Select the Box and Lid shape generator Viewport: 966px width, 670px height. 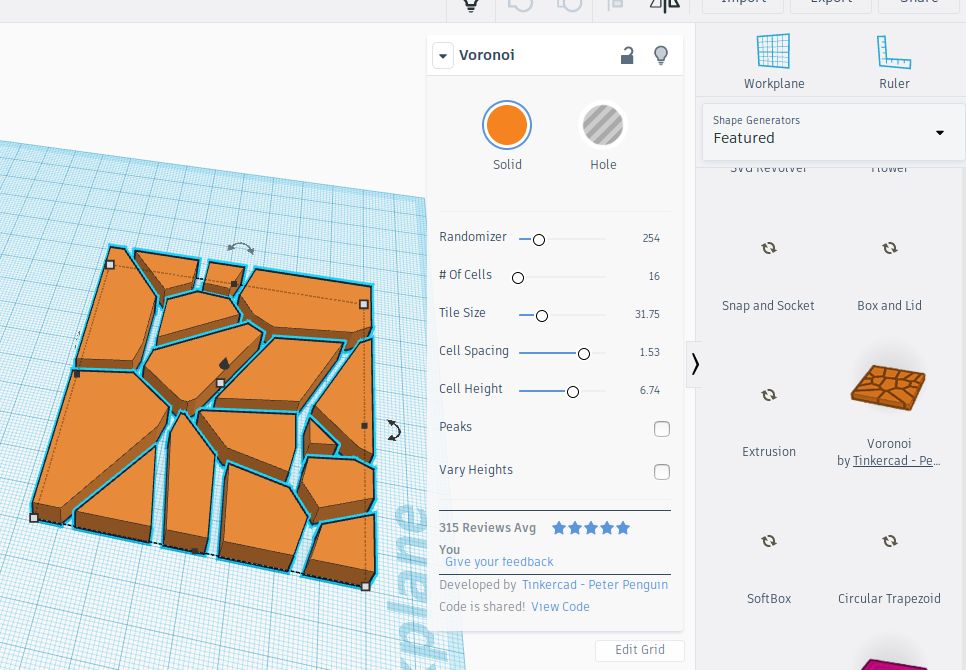pos(889,273)
